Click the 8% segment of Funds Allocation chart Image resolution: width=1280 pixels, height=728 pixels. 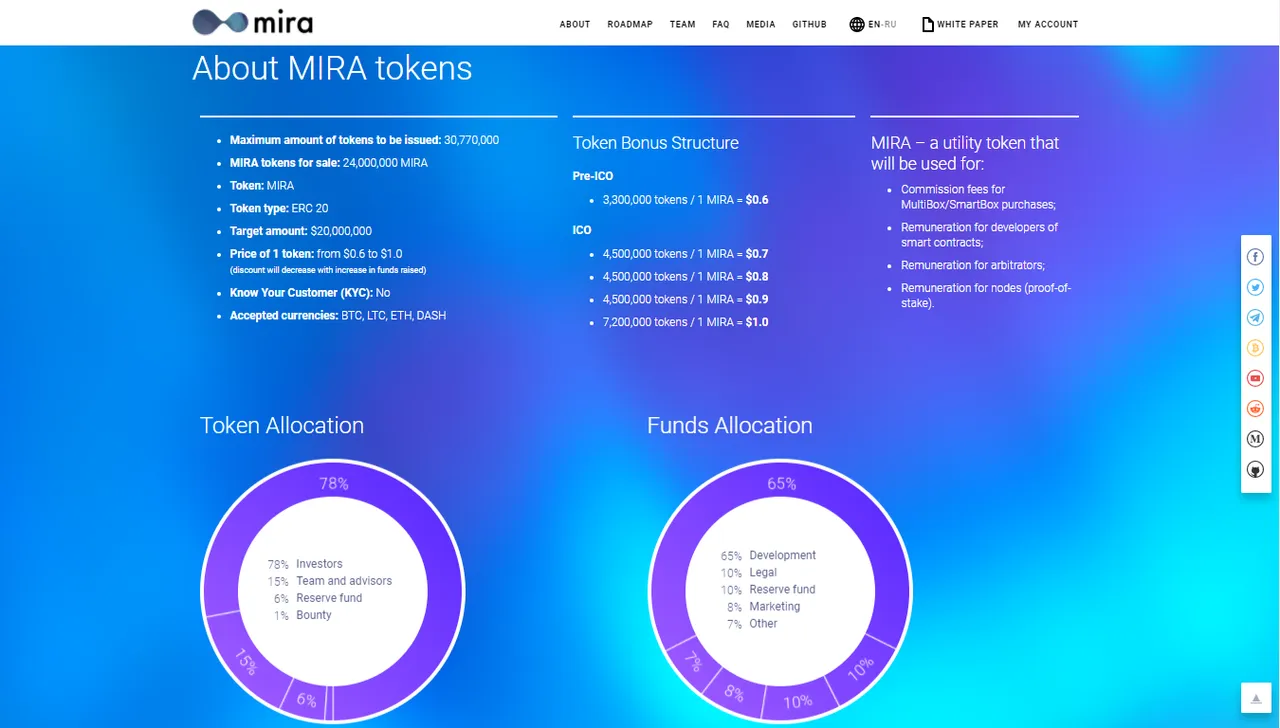click(x=735, y=692)
